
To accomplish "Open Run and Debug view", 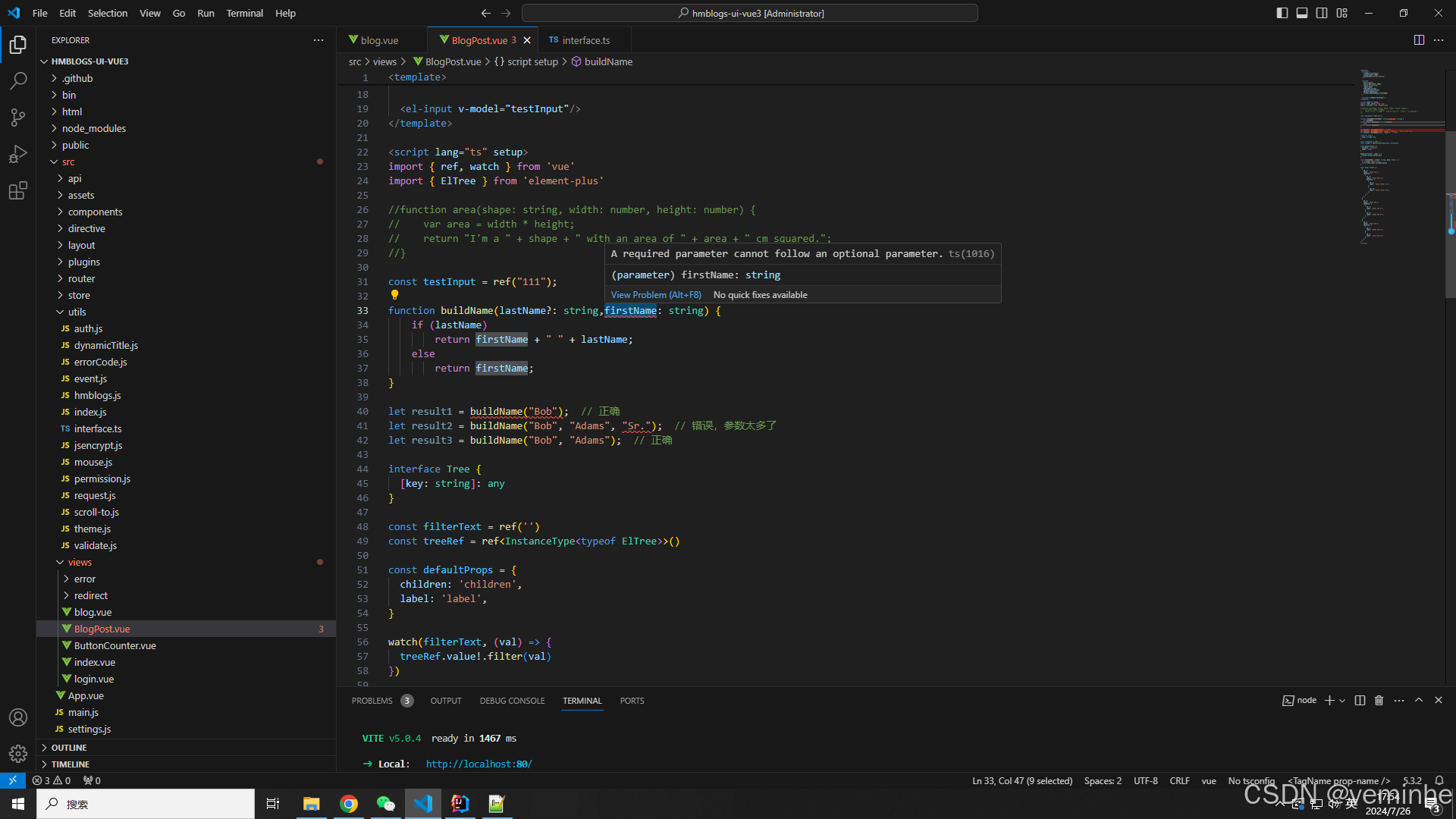I will (18, 154).
